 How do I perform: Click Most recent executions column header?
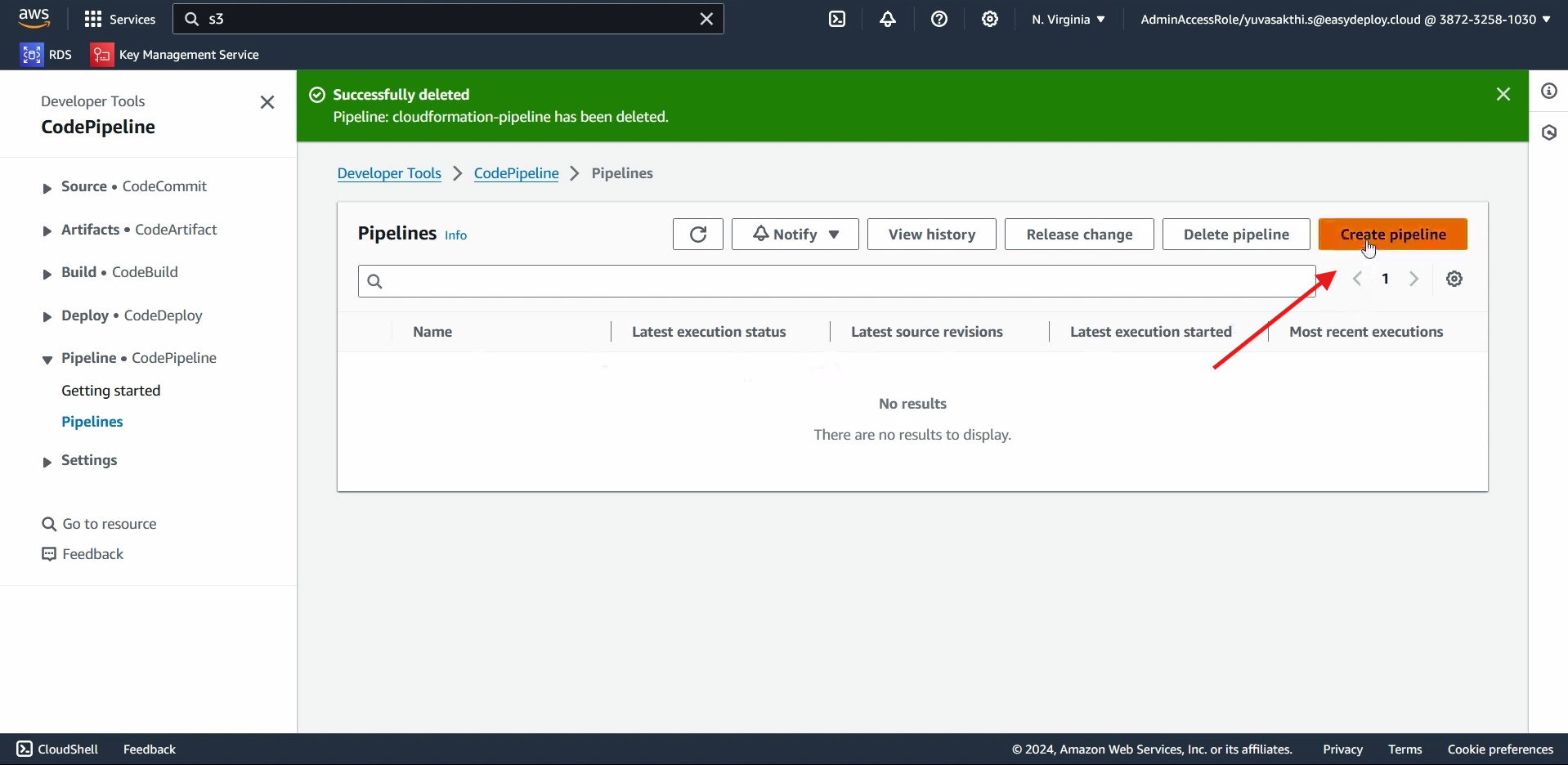1366,332
